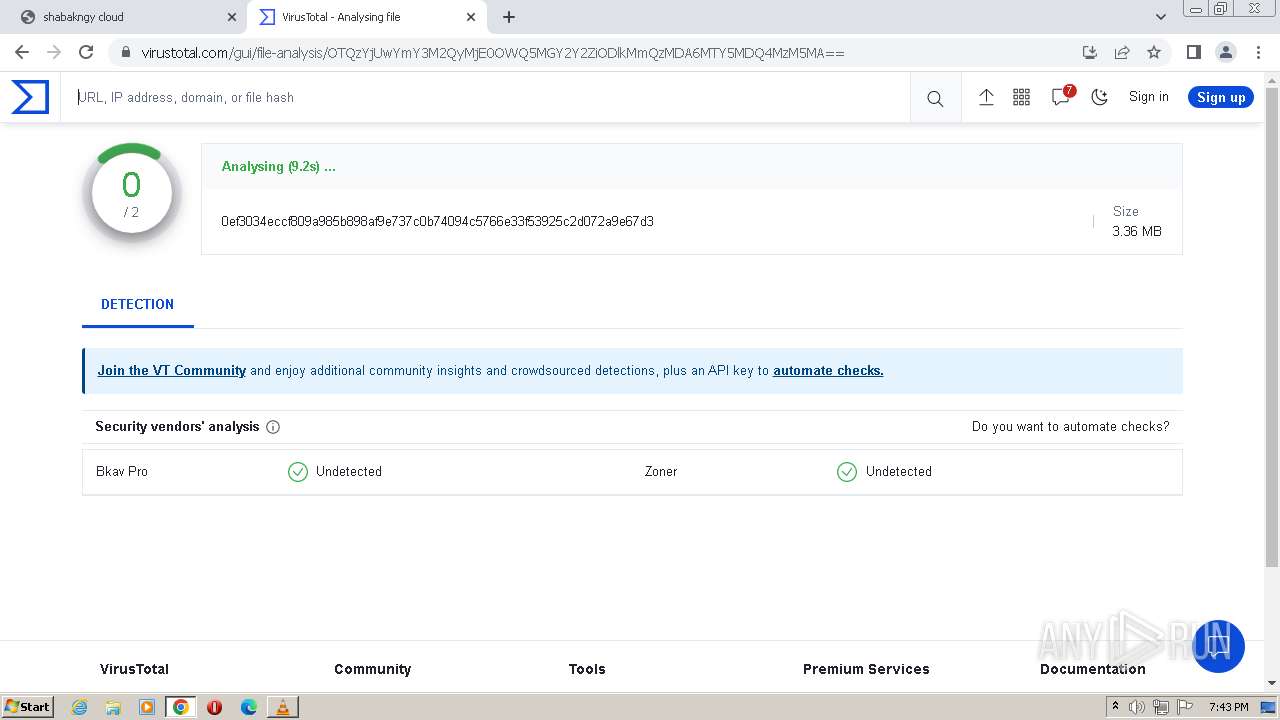Image resolution: width=1280 pixels, height=720 pixels.
Task: Click the Premium Services footer heading
Action: (x=866, y=669)
